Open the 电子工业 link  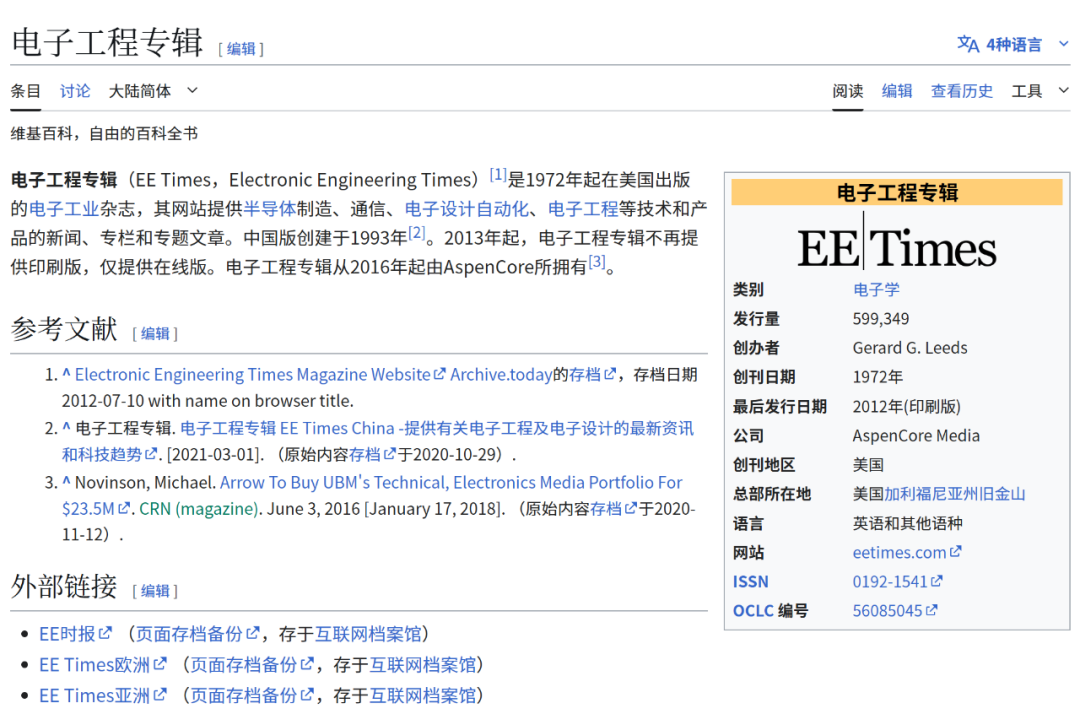pos(64,209)
